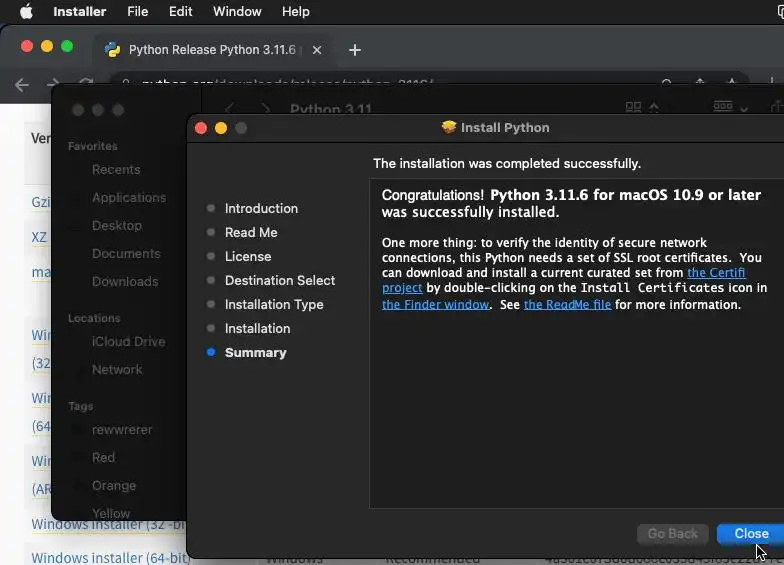Screen dimensions: 784x565
Task: Select Applications in Finder sidebar
Action: (129, 198)
